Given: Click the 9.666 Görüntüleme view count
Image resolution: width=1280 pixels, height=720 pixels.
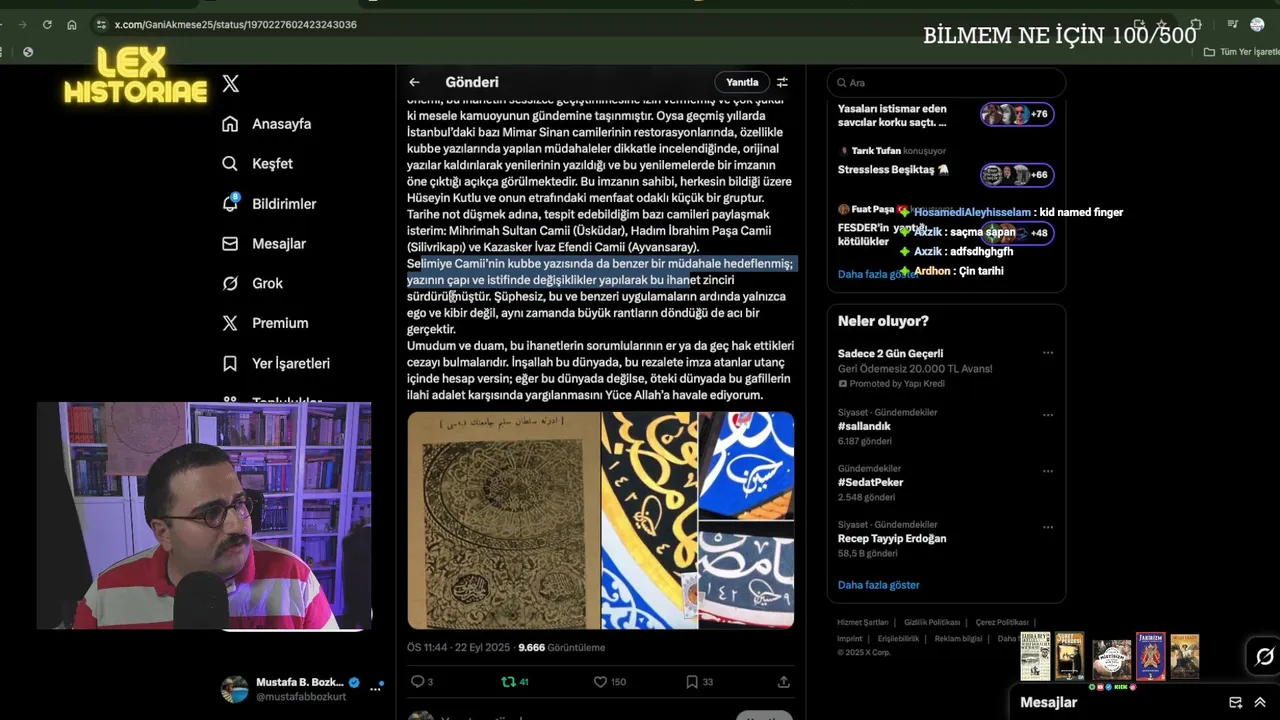Looking at the screenshot, I should point(561,647).
